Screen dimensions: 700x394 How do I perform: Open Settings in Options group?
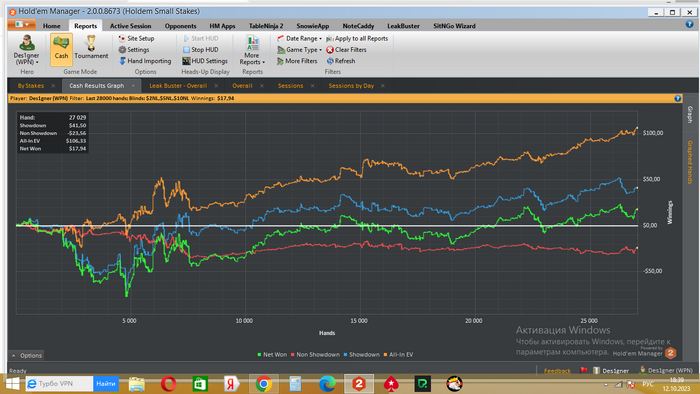133,50
